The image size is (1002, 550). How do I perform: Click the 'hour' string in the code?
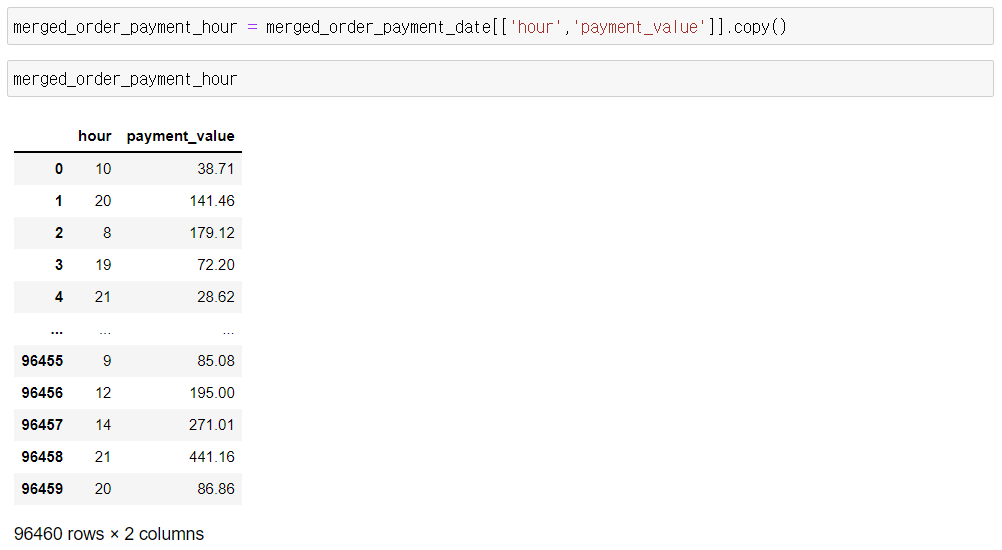pyautogui.click(x=536, y=27)
